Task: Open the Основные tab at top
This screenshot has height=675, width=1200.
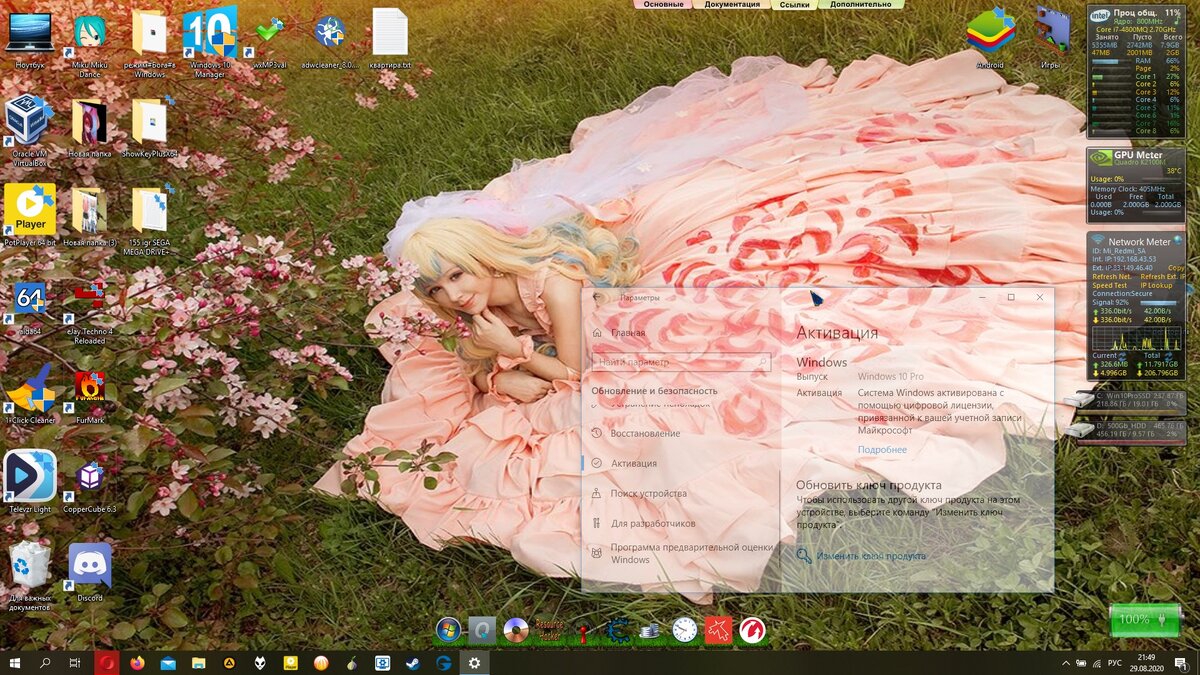Action: [663, 4]
